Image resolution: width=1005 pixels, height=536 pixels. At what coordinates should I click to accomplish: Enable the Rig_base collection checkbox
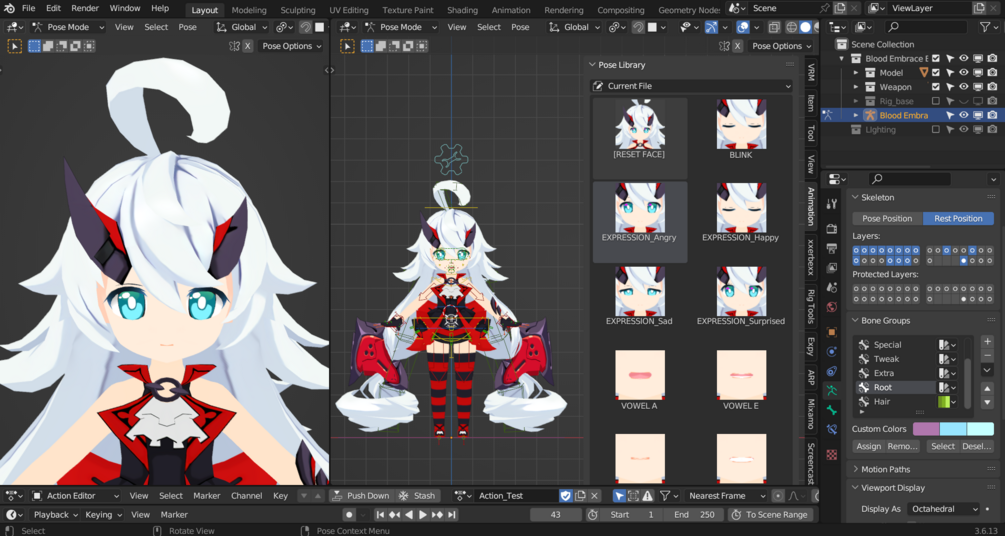pyautogui.click(x=936, y=101)
